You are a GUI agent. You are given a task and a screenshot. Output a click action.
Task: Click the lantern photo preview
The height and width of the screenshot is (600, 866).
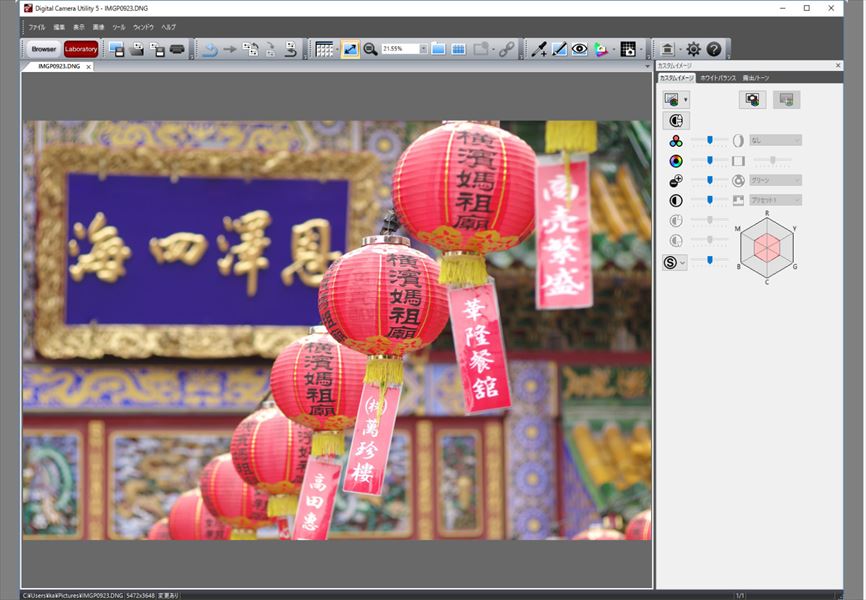pos(337,330)
